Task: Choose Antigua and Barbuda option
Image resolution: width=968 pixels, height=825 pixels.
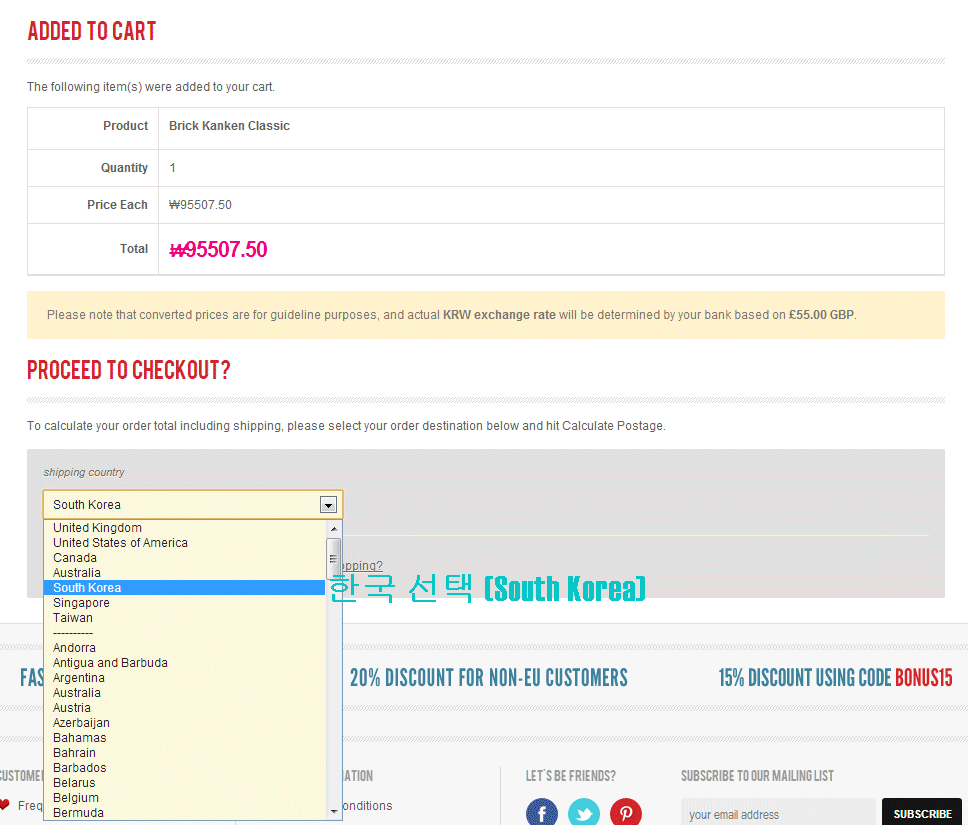Action: (x=110, y=663)
